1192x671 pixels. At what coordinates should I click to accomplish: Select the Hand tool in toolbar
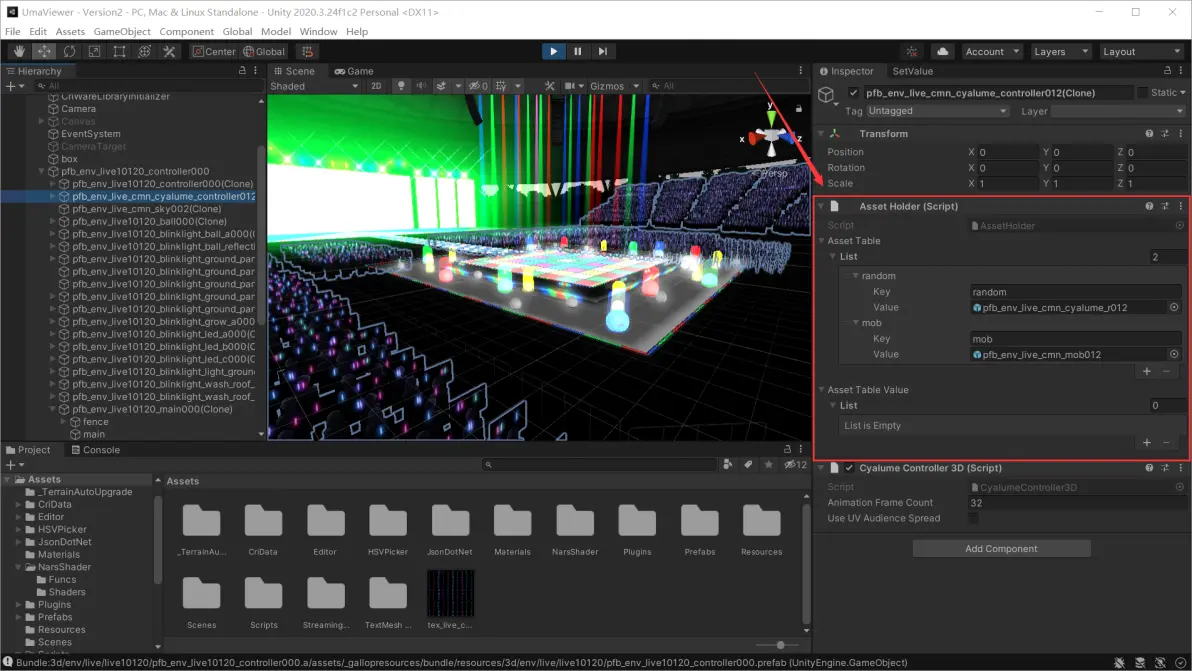pyautogui.click(x=19, y=51)
